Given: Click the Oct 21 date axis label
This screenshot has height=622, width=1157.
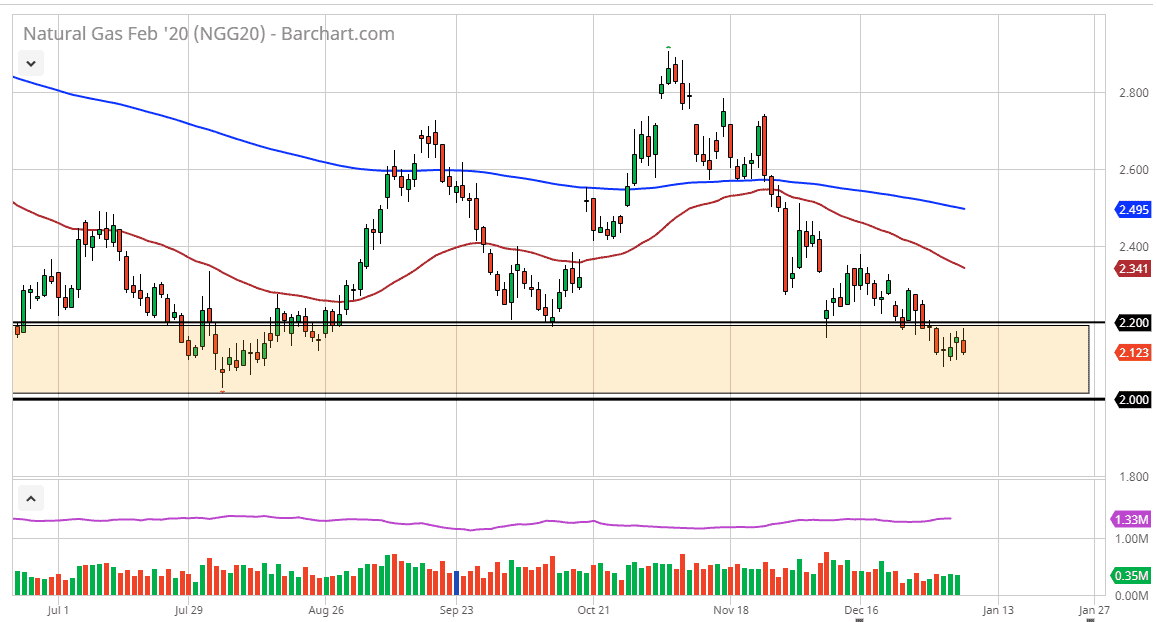Looking at the screenshot, I should coord(594,610).
